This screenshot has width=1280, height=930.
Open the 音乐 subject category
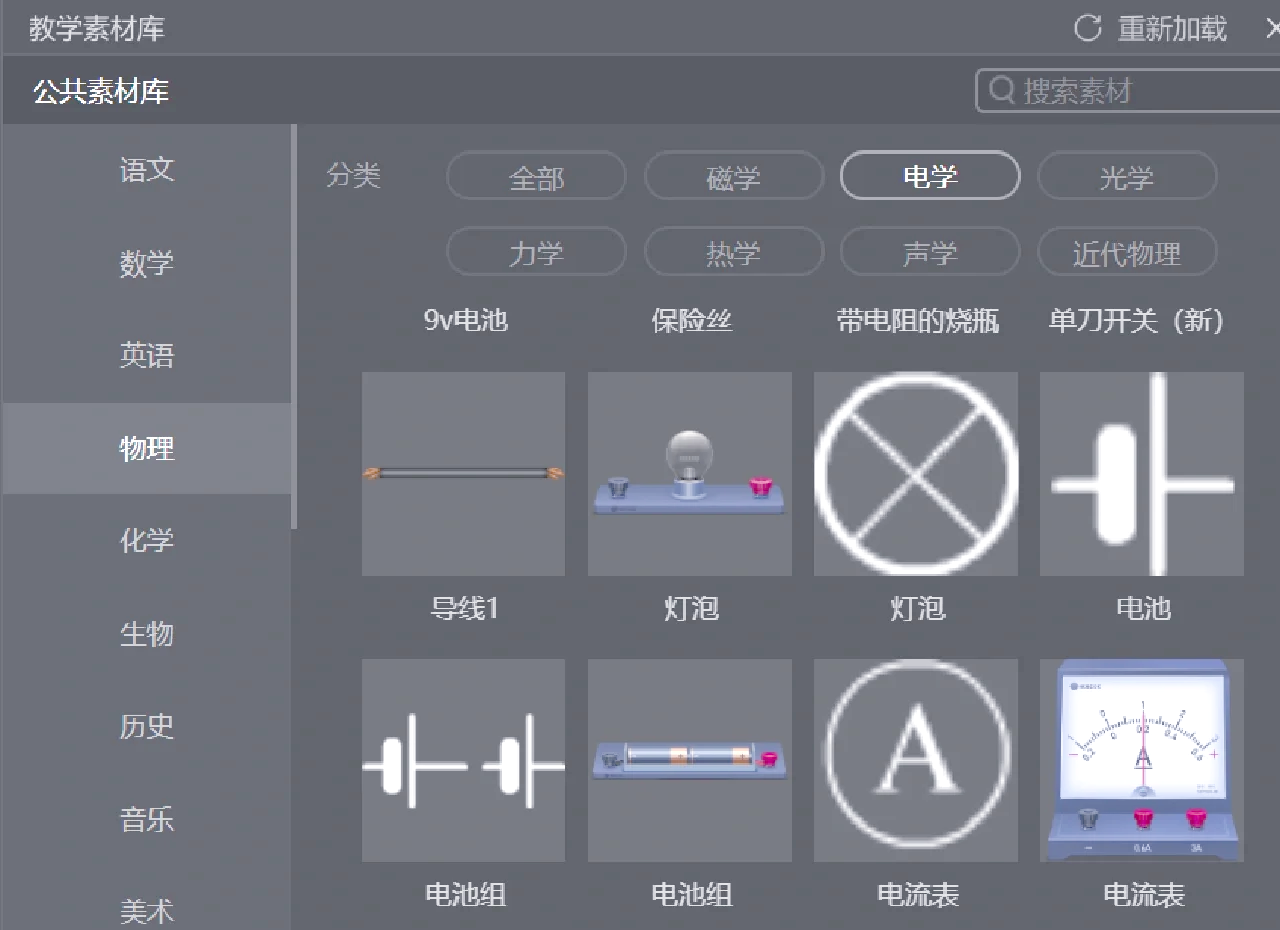pos(147,820)
